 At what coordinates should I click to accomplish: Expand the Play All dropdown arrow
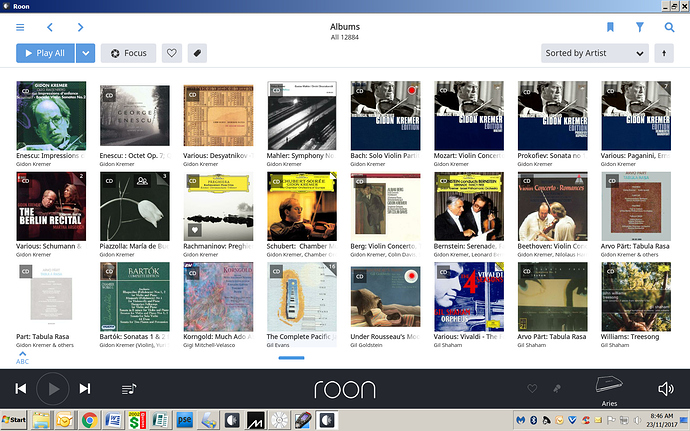[85, 53]
